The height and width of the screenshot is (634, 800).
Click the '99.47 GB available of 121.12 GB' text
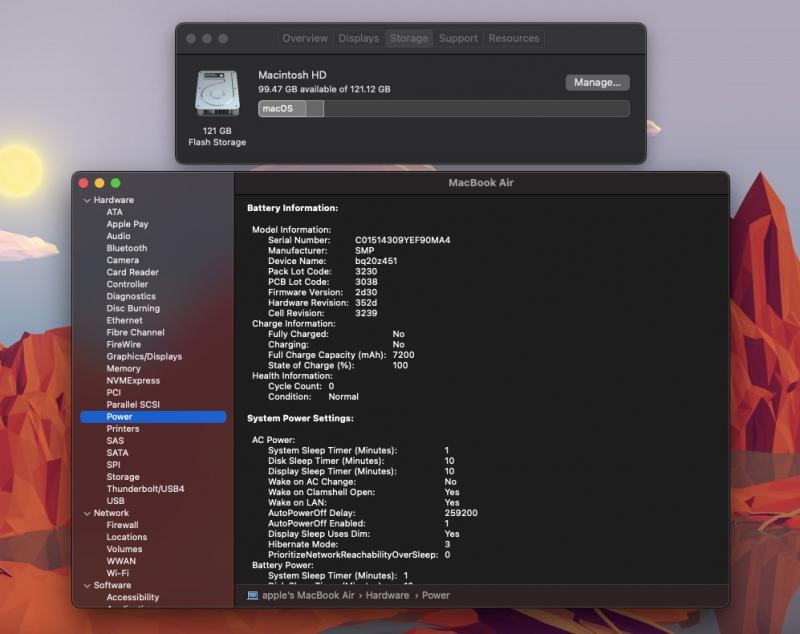(x=324, y=89)
